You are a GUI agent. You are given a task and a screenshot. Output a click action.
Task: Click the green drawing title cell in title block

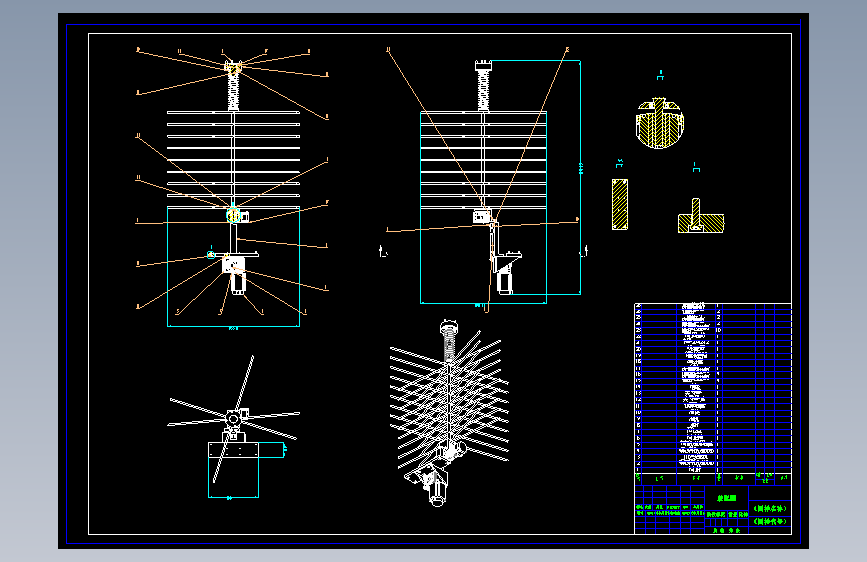(727, 498)
